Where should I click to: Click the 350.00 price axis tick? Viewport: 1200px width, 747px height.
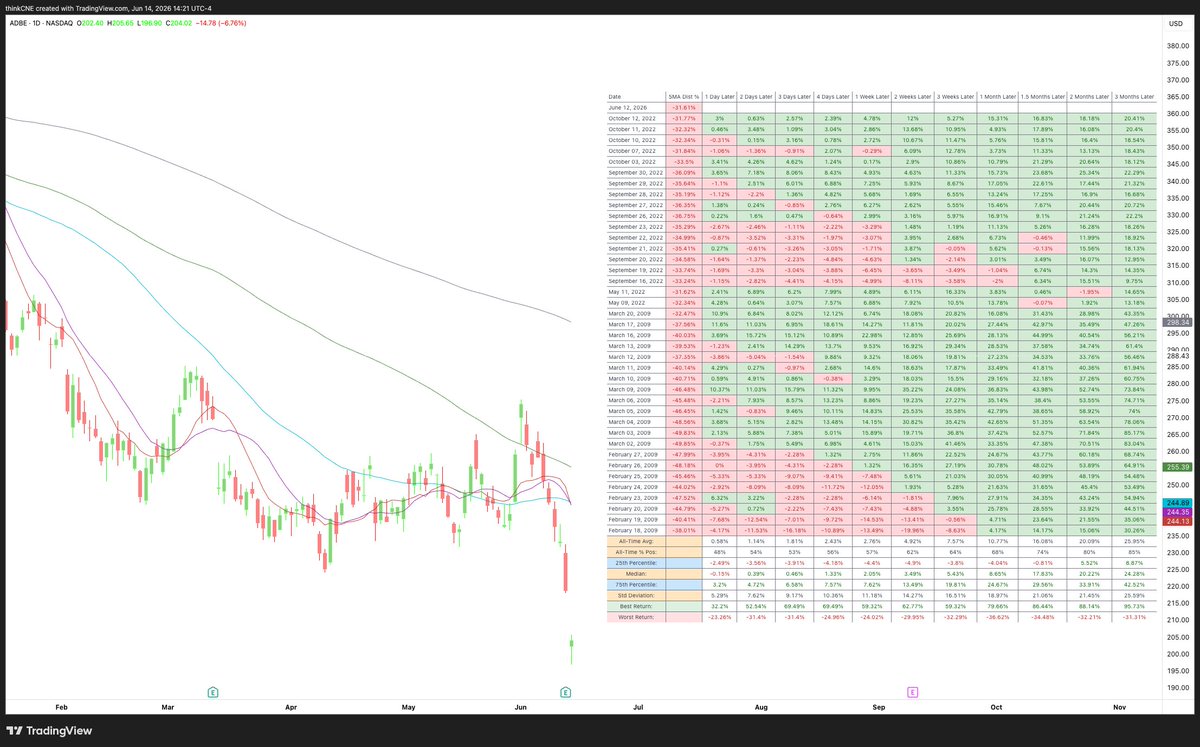[x=1176, y=147]
